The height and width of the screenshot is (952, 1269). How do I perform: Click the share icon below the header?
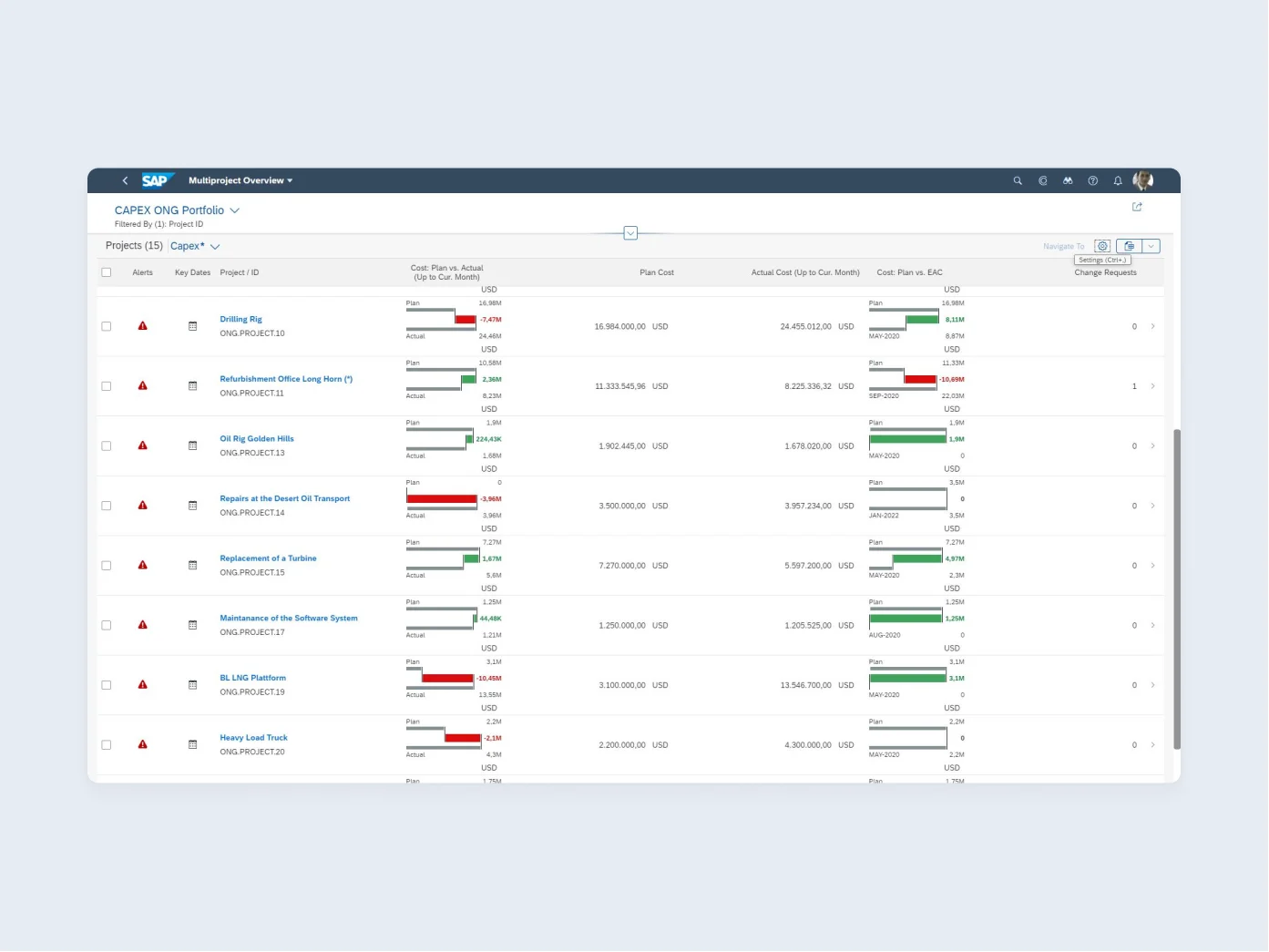pyautogui.click(x=1137, y=207)
